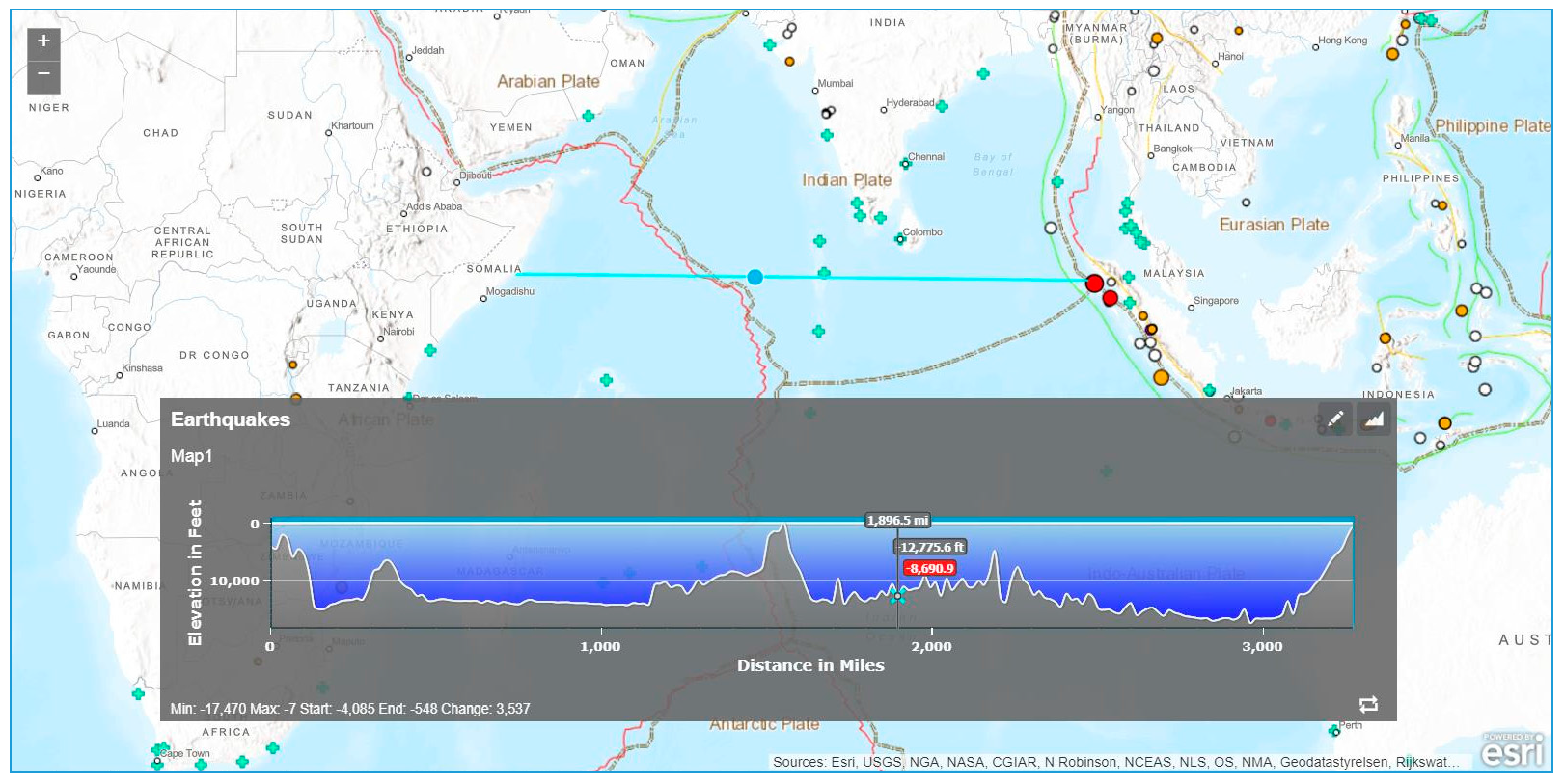1564x784 pixels.
Task: Open the elevation chart profile tool
Action: click(x=1374, y=419)
